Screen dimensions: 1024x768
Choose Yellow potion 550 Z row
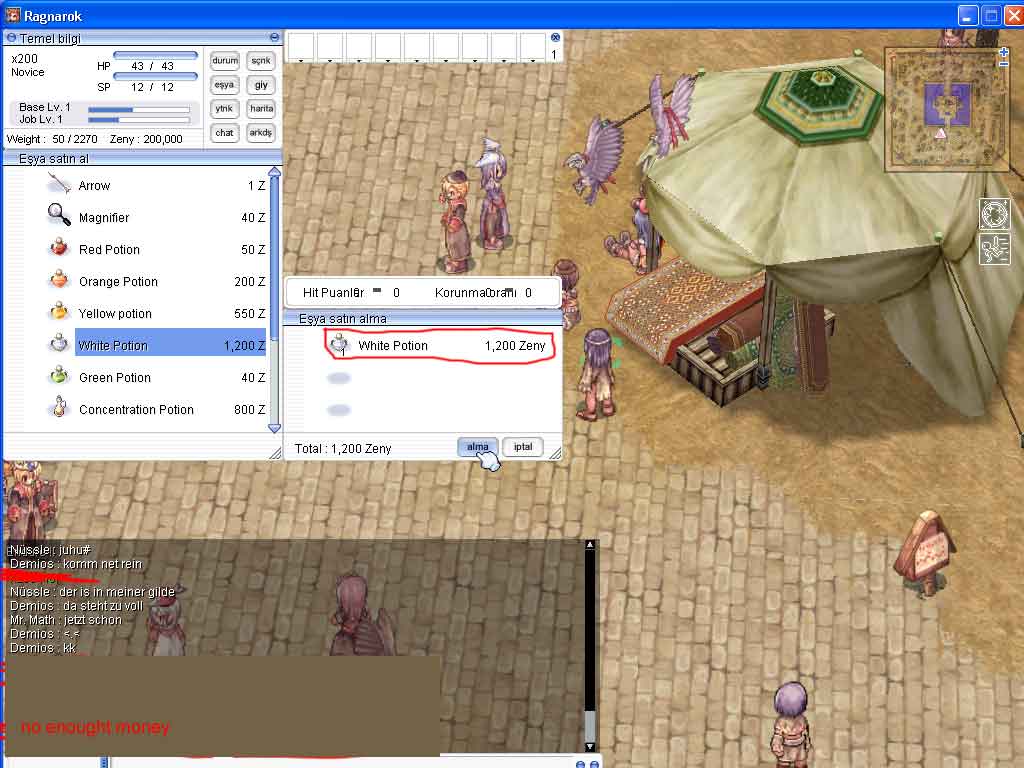155,313
